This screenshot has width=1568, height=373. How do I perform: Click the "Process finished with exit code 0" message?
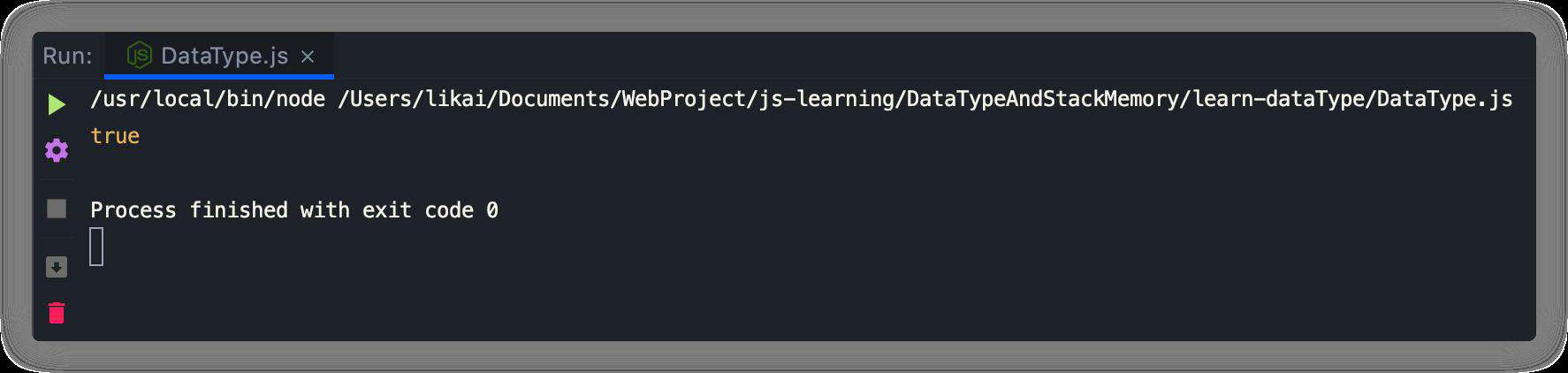294,209
